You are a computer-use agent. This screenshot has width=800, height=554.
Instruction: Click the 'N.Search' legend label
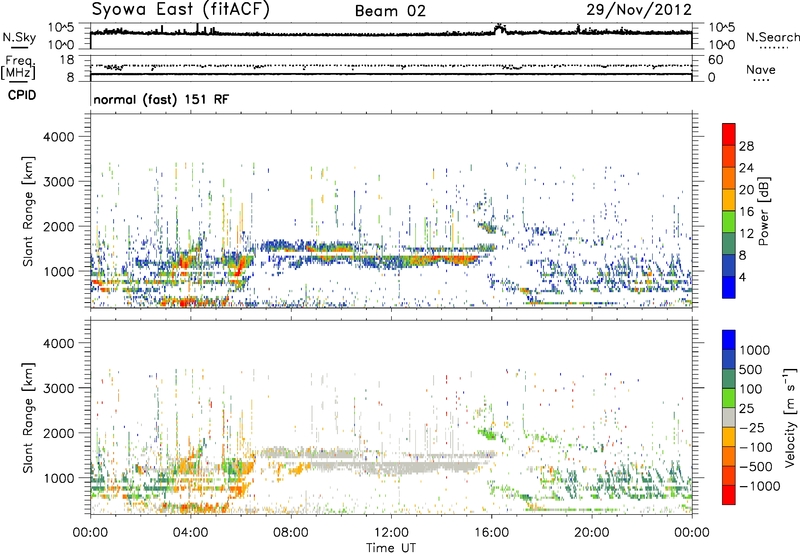click(772, 37)
